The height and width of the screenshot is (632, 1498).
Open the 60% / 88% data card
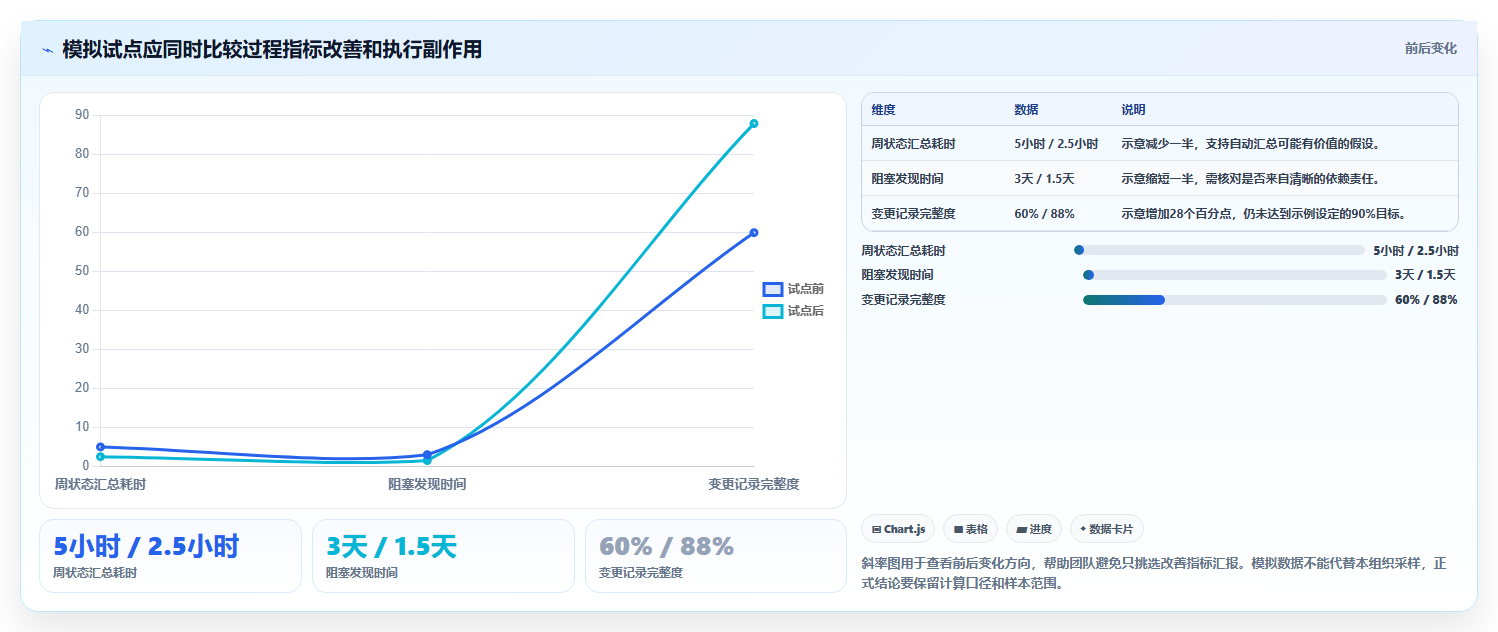click(x=716, y=556)
